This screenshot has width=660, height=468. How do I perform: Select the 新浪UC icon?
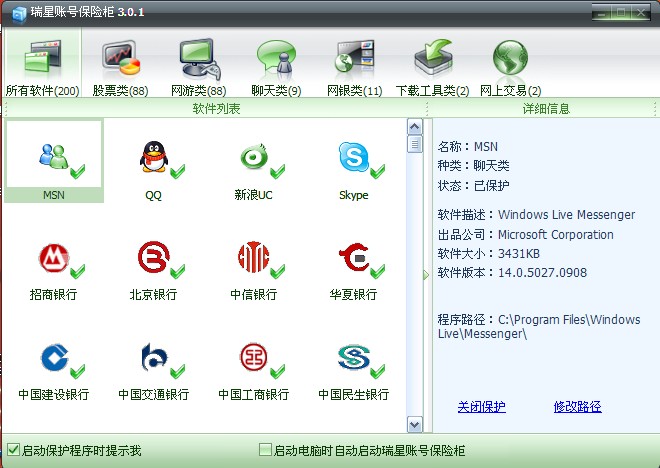click(254, 157)
